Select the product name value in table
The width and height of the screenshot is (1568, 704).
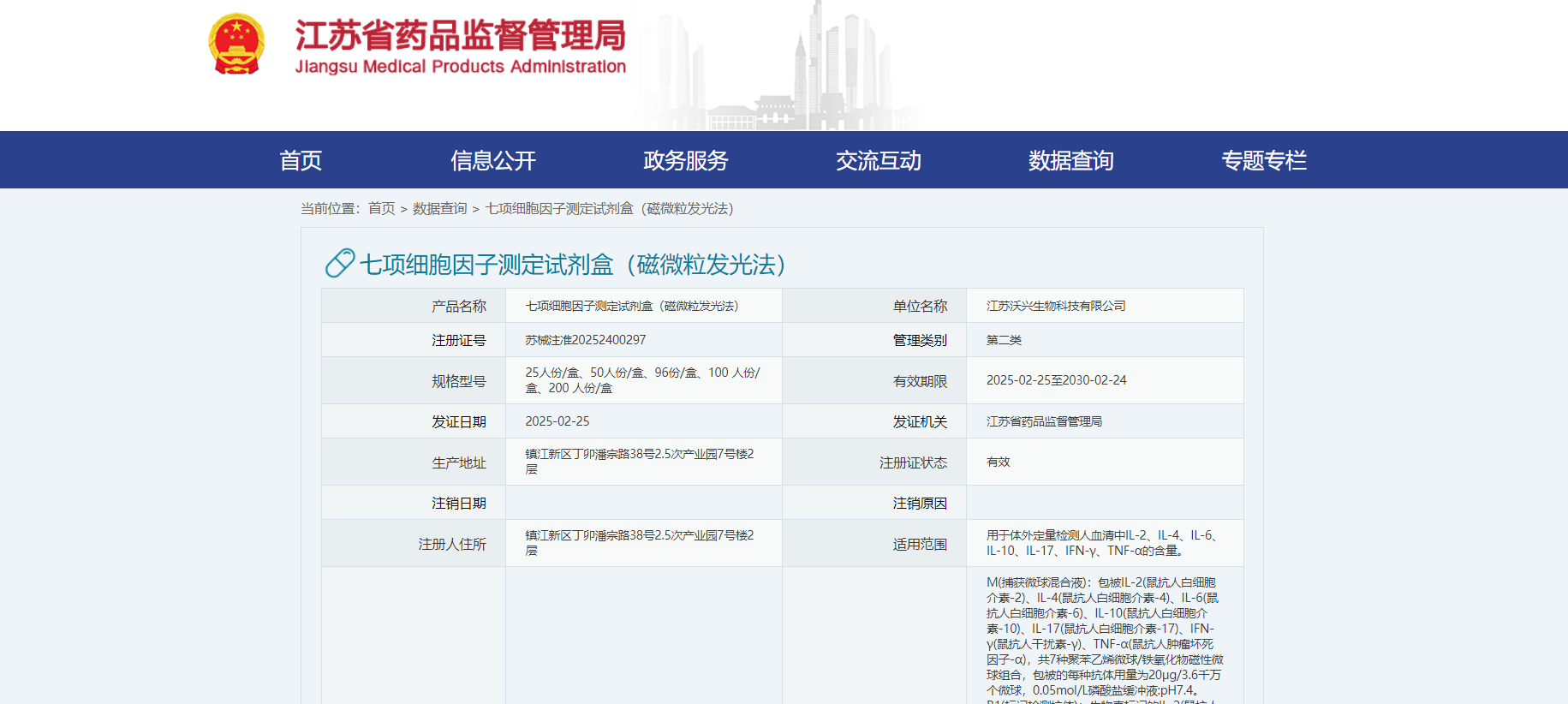pos(631,306)
